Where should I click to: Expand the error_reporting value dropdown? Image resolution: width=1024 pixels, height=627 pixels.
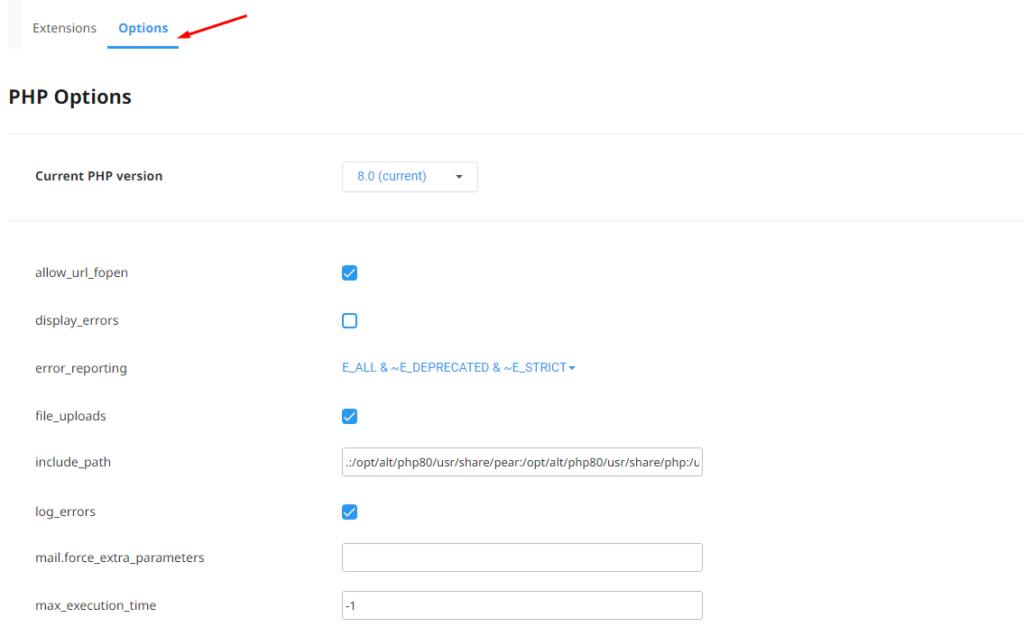tap(458, 368)
